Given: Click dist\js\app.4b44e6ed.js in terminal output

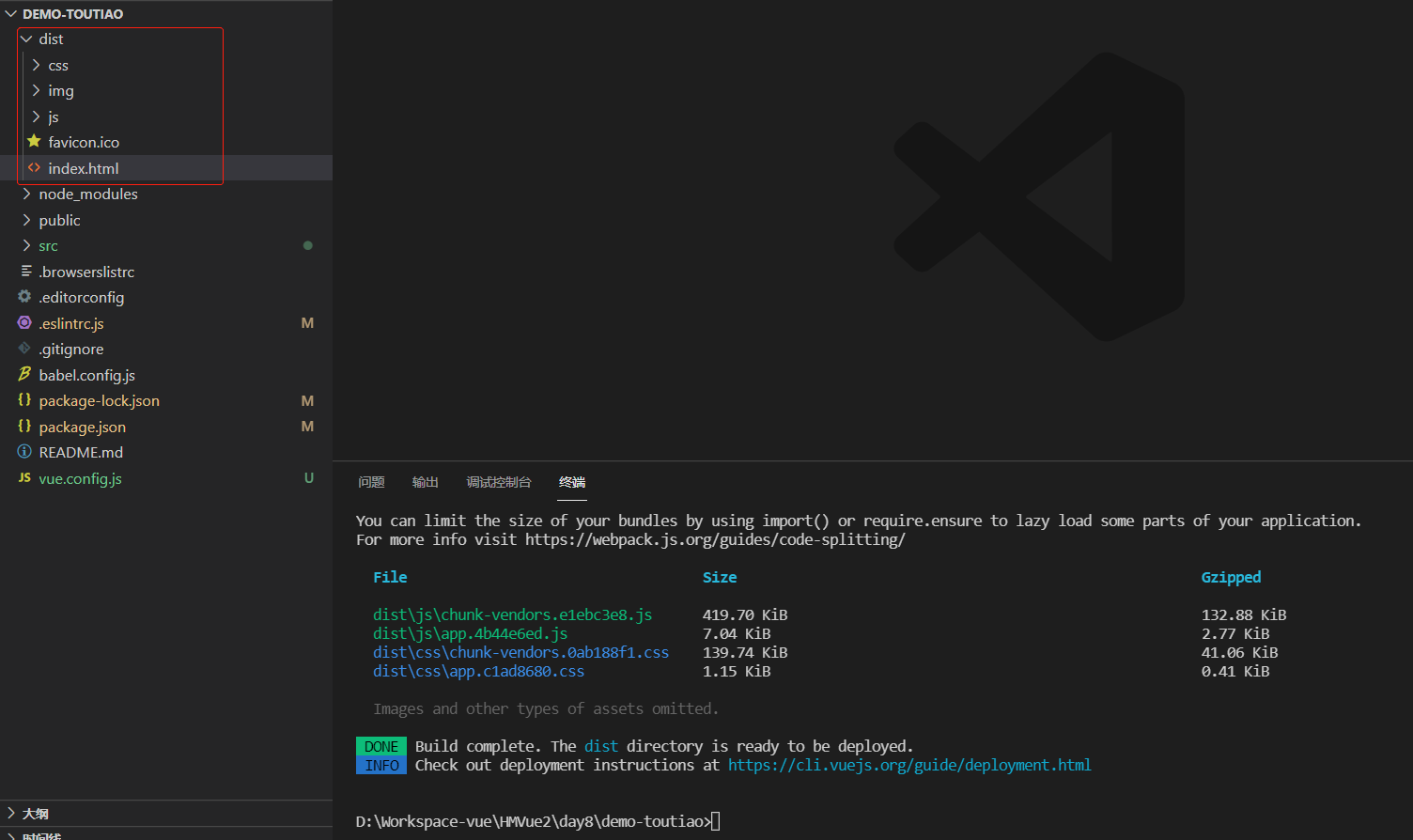Looking at the screenshot, I should 470,633.
